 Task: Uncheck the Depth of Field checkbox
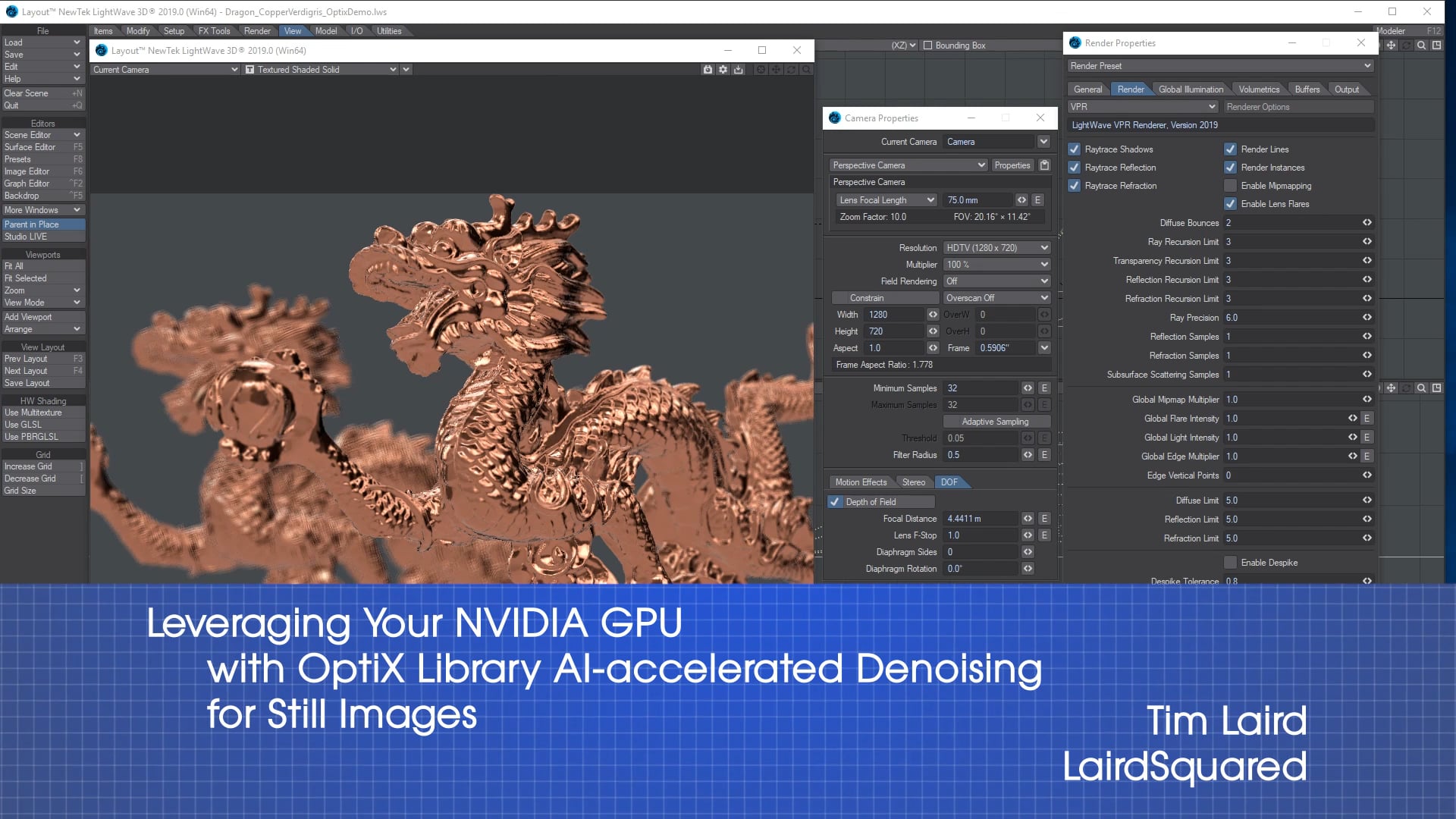pyautogui.click(x=835, y=502)
